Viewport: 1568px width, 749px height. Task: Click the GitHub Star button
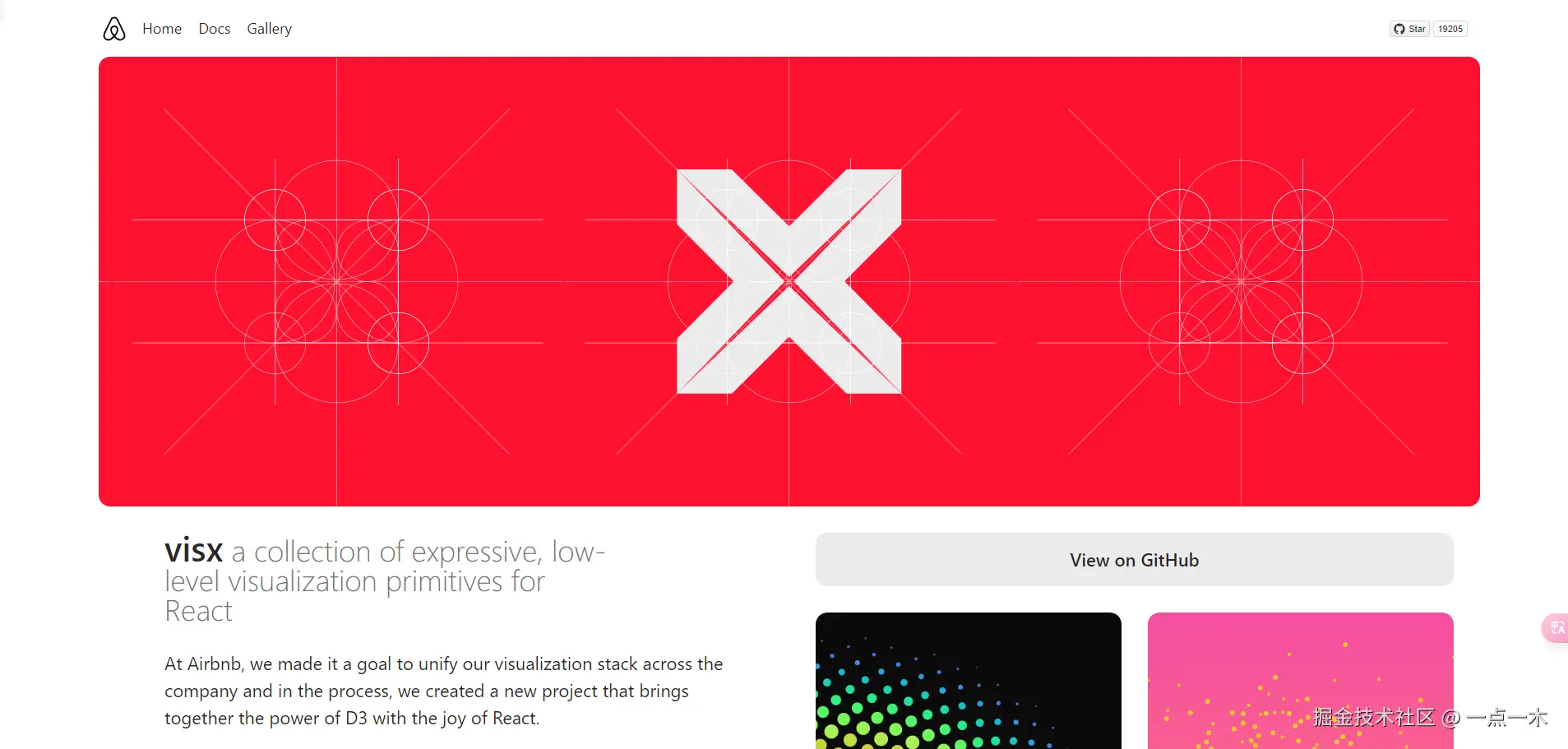coord(1410,29)
